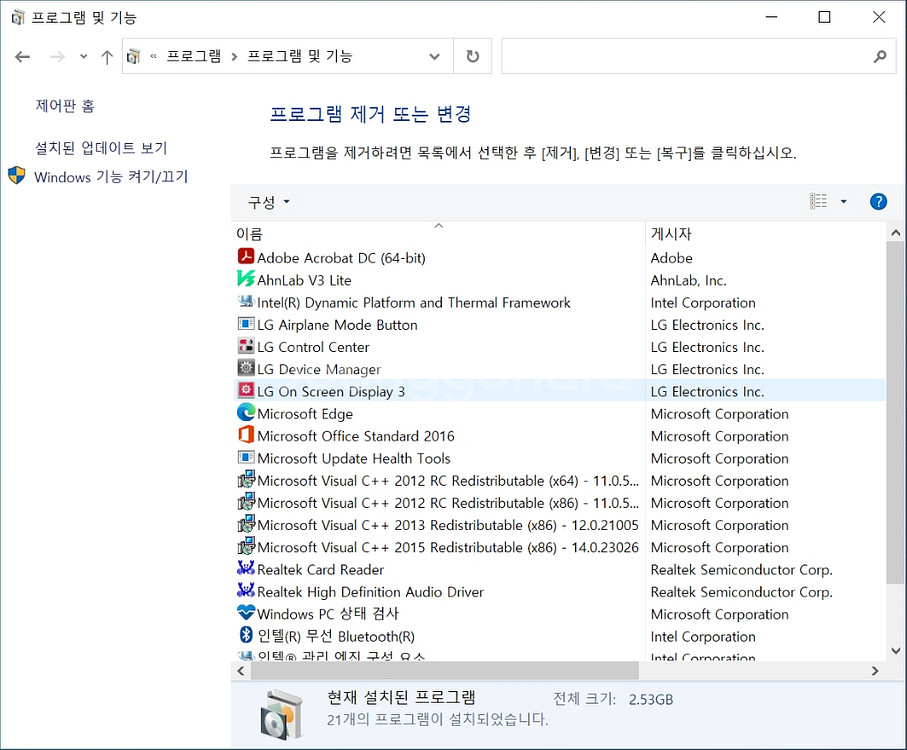Image resolution: width=907 pixels, height=750 pixels.
Task: Open 제어판 홈 link
Action: coord(65,106)
